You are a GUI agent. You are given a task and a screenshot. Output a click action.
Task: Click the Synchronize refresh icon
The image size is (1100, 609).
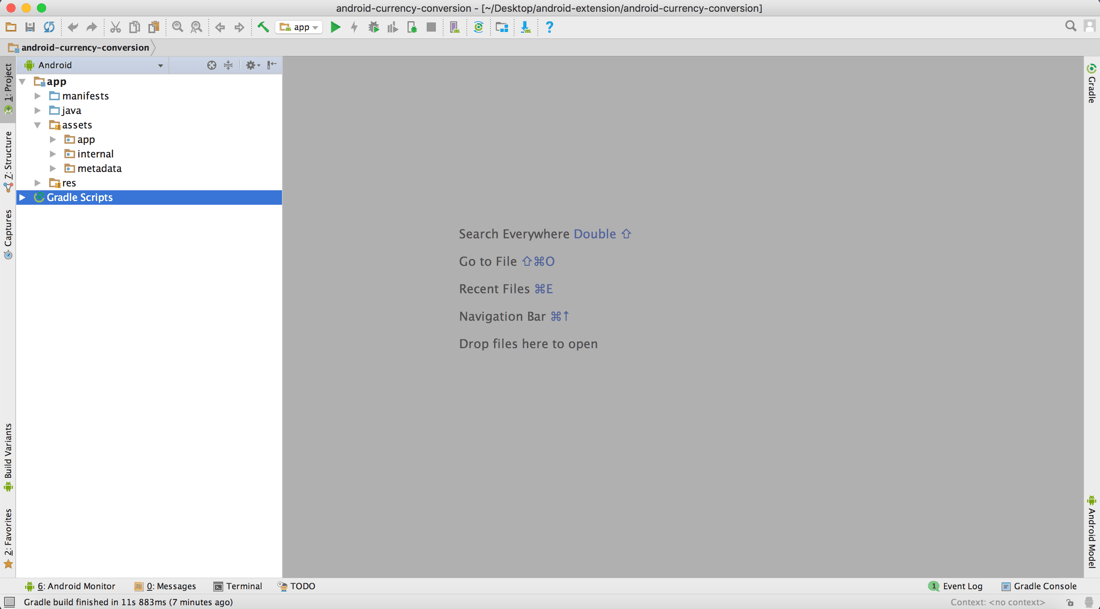pos(49,27)
